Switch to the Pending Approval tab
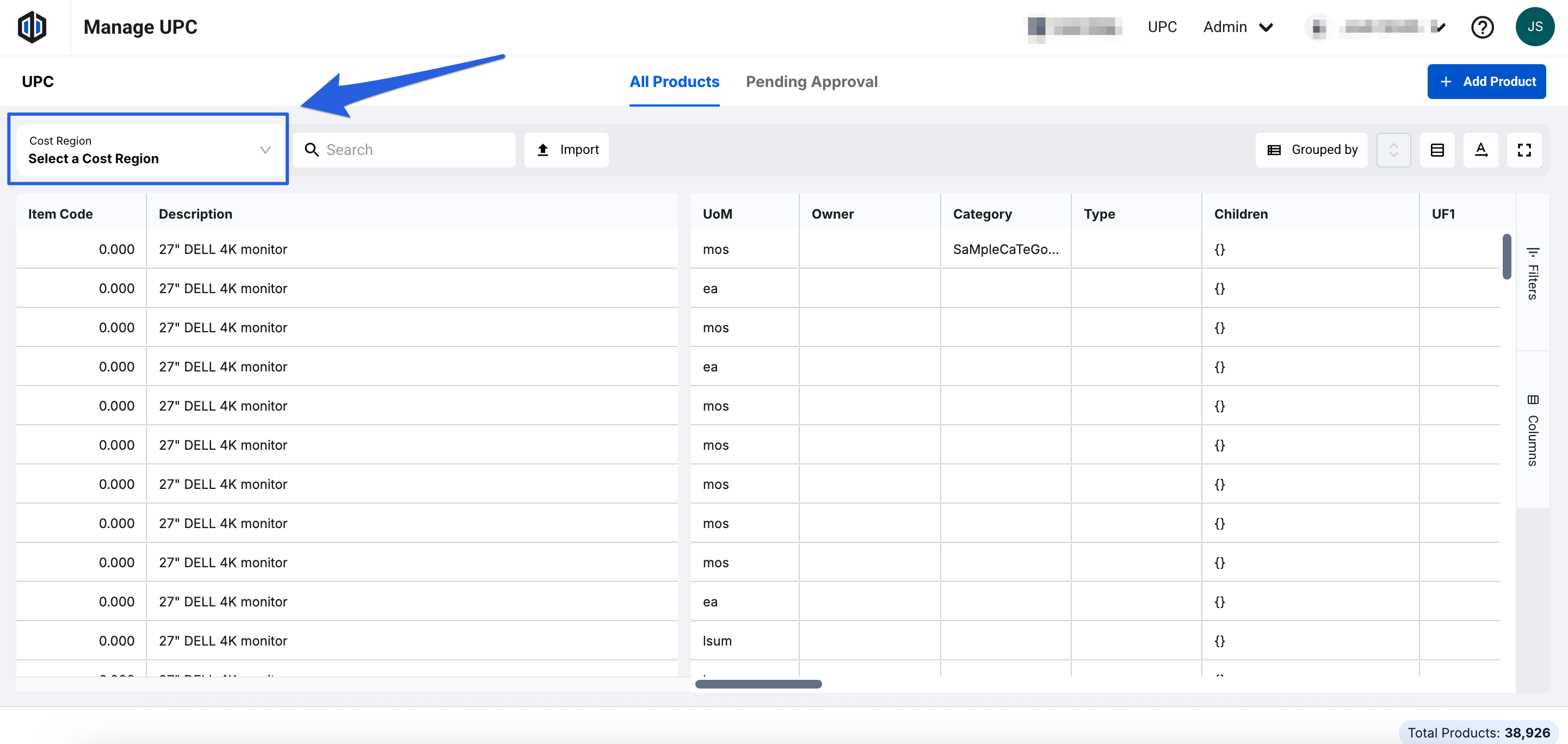Screen dimensions: 1568x744 point(811,82)
